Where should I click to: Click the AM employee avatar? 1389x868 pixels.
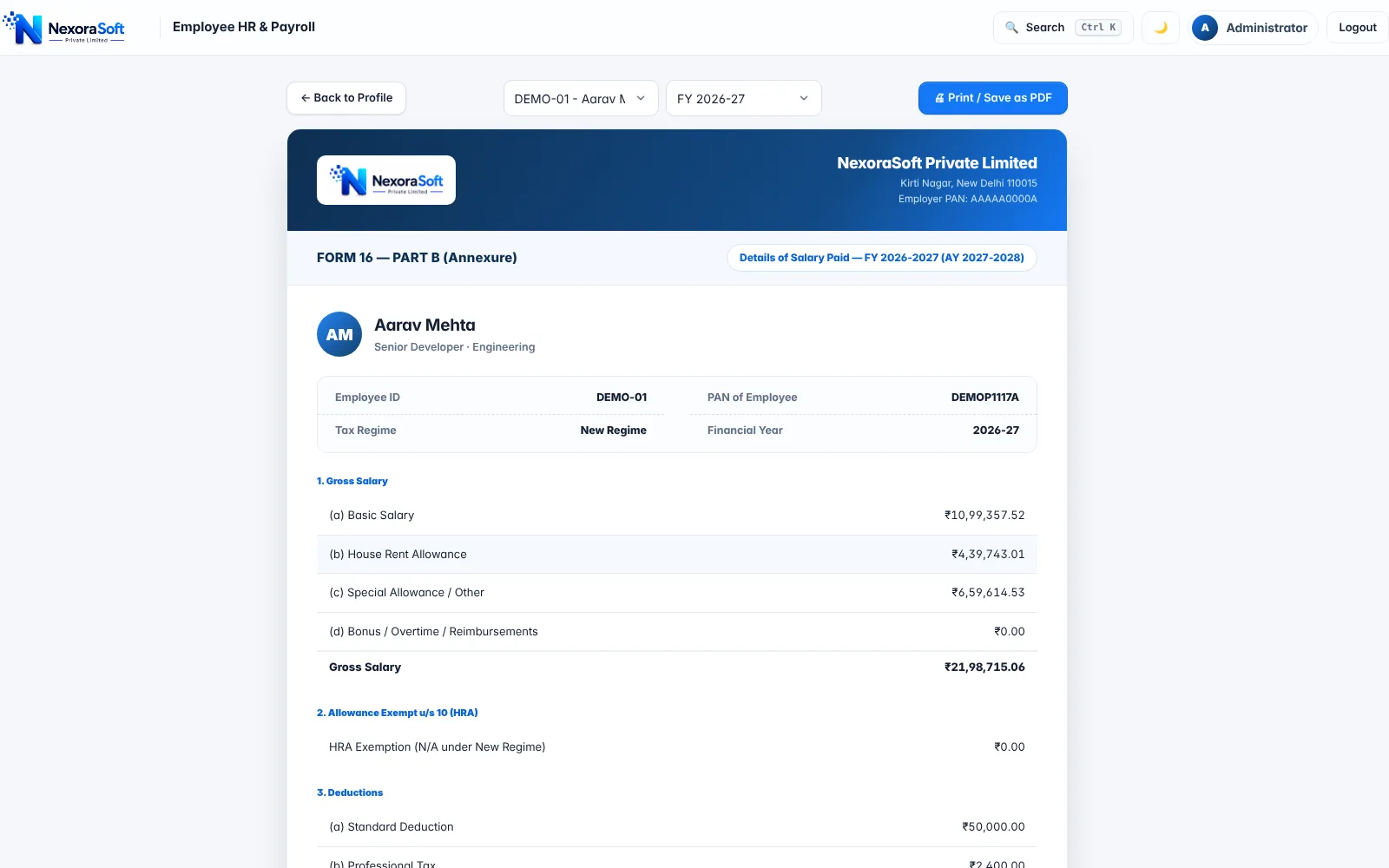[x=339, y=334]
